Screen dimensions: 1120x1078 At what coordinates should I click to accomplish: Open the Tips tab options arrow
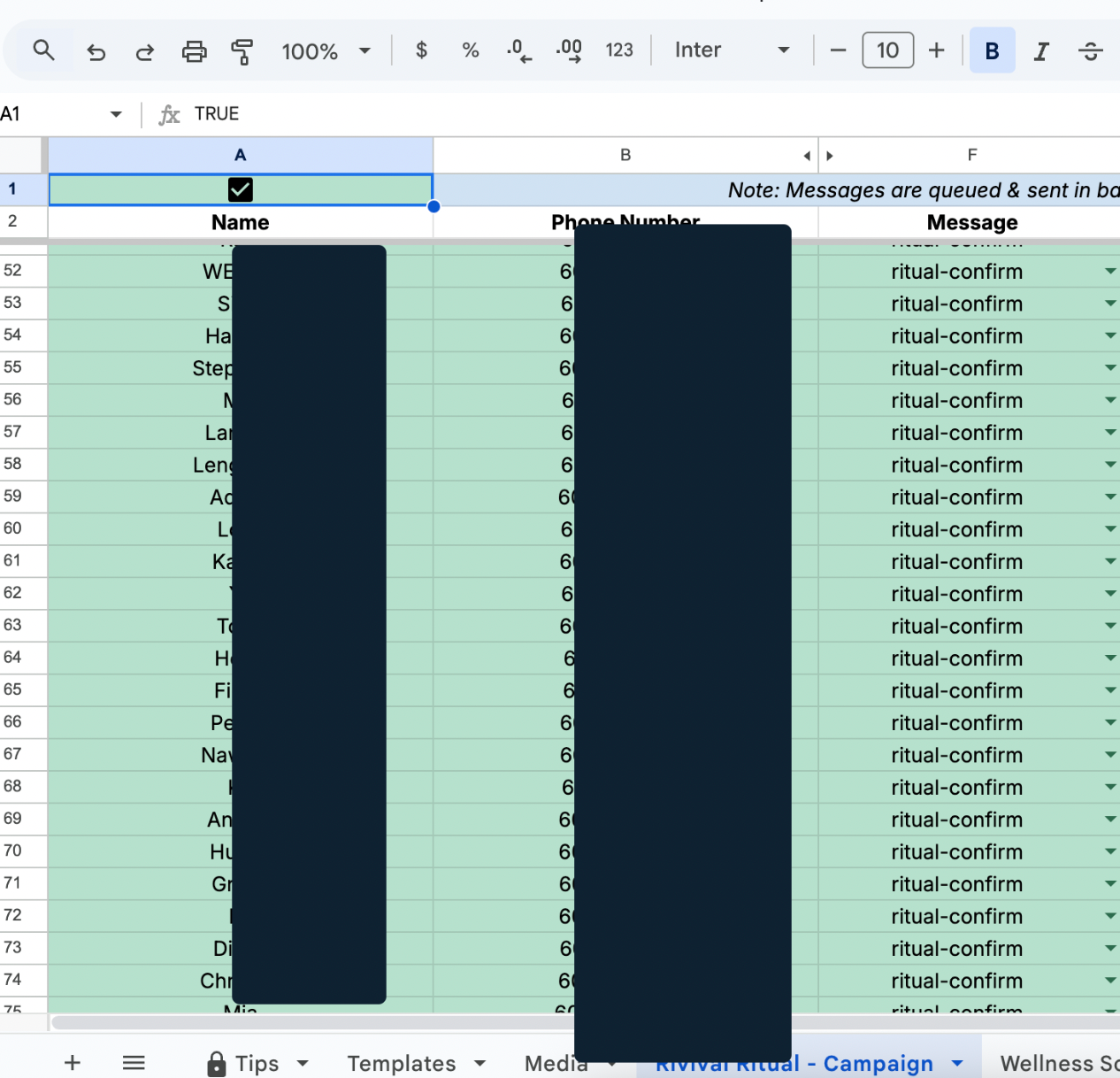[303, 1063]
